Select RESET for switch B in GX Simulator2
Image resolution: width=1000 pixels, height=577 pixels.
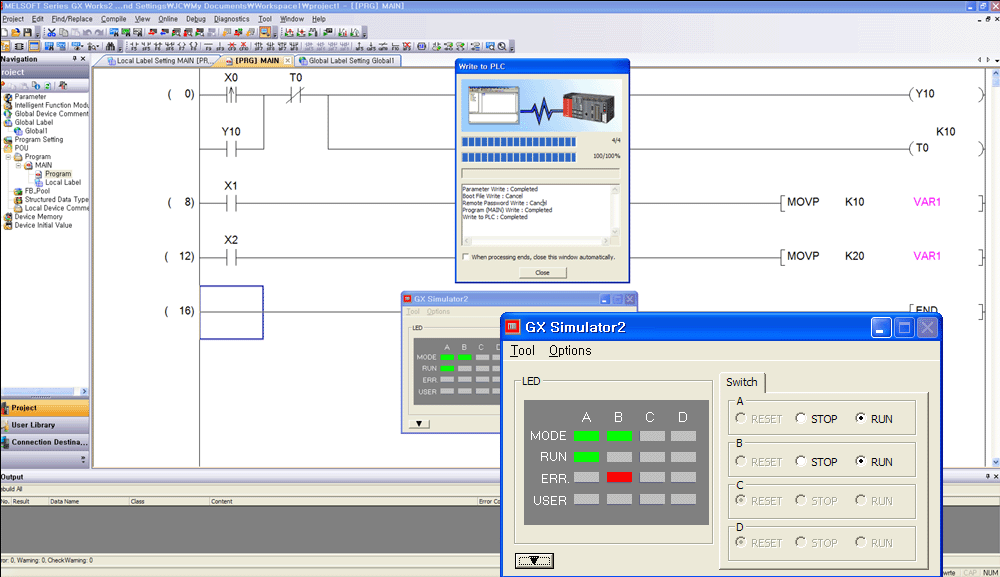point(740,461)
